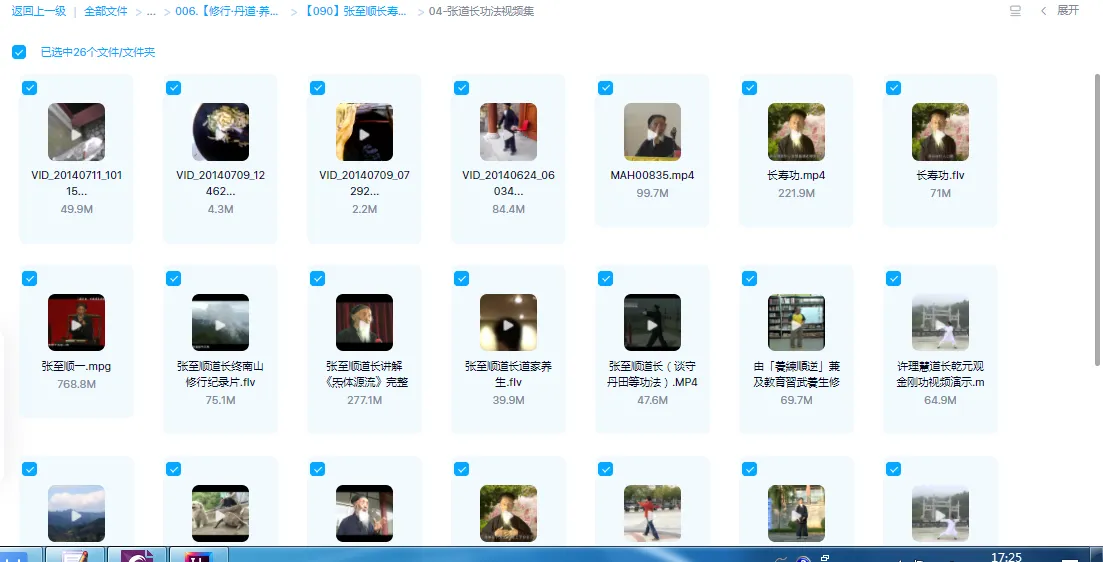
Task: Toggle the select-all files checkbox
Action: [x=19, y=52]
